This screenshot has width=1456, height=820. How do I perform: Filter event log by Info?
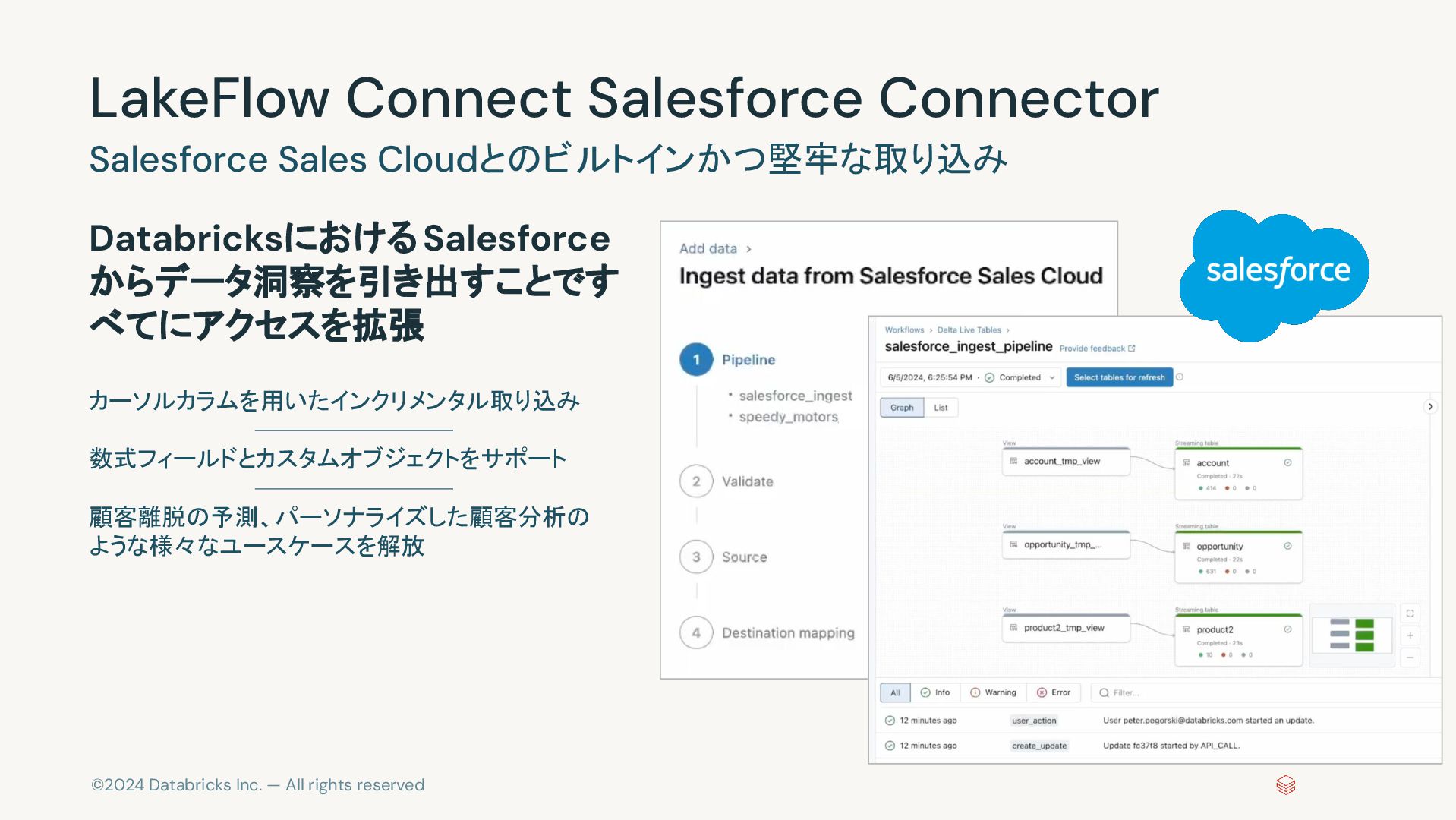click(935, 692)
